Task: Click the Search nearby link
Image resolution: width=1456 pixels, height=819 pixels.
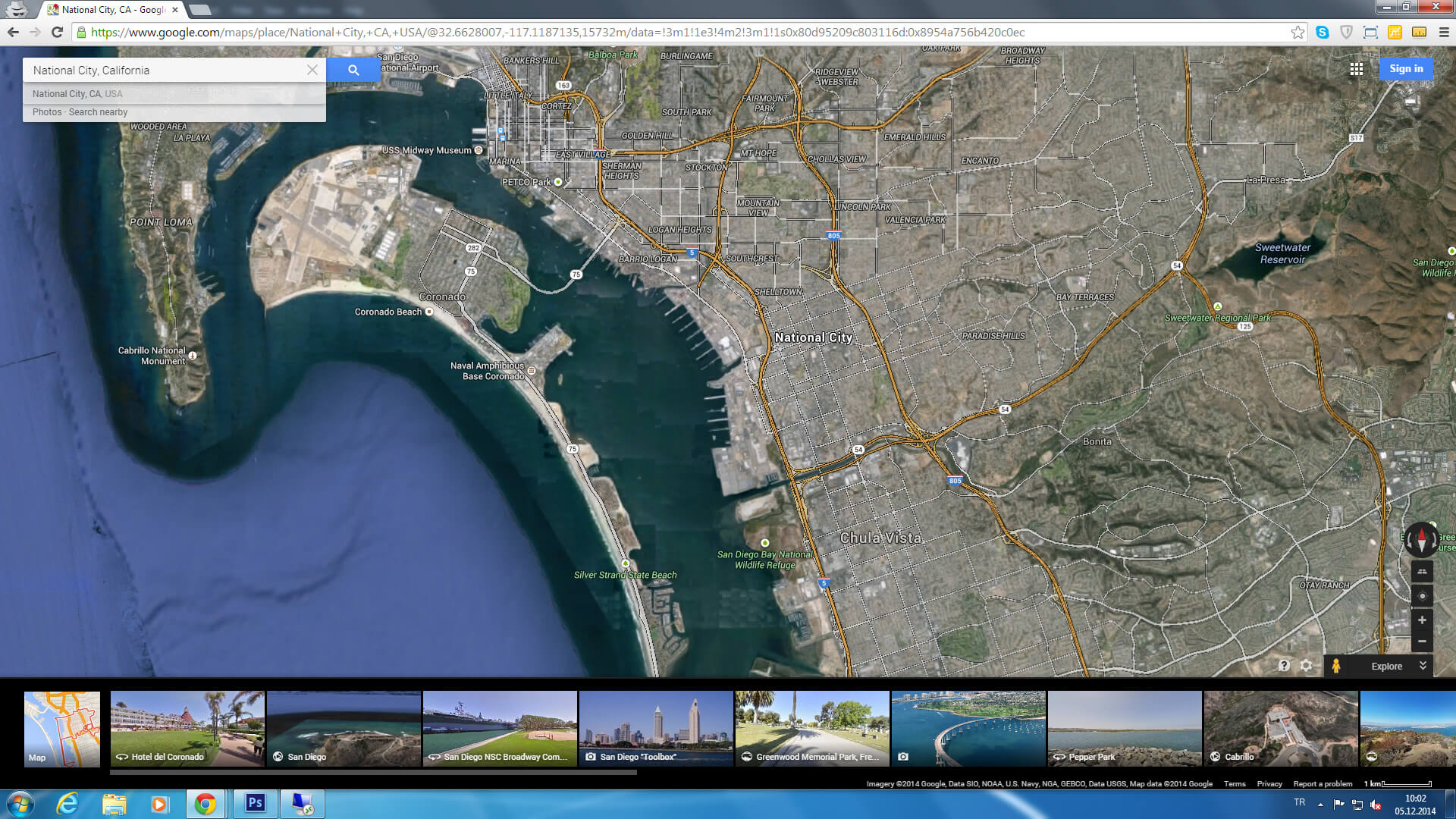Action: [x=98, y=112]
